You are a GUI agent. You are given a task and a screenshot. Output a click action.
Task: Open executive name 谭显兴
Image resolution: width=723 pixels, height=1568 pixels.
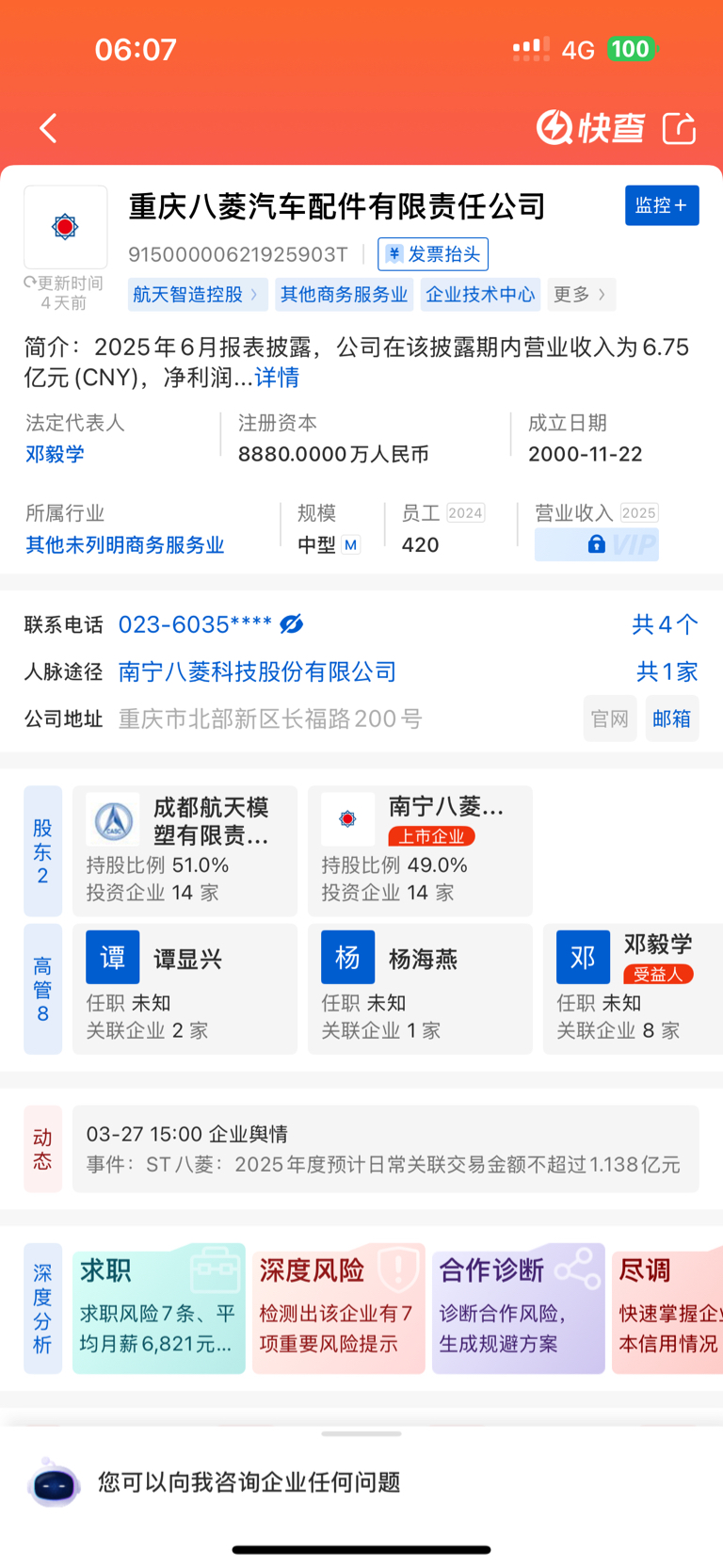(x=188, y=959)
